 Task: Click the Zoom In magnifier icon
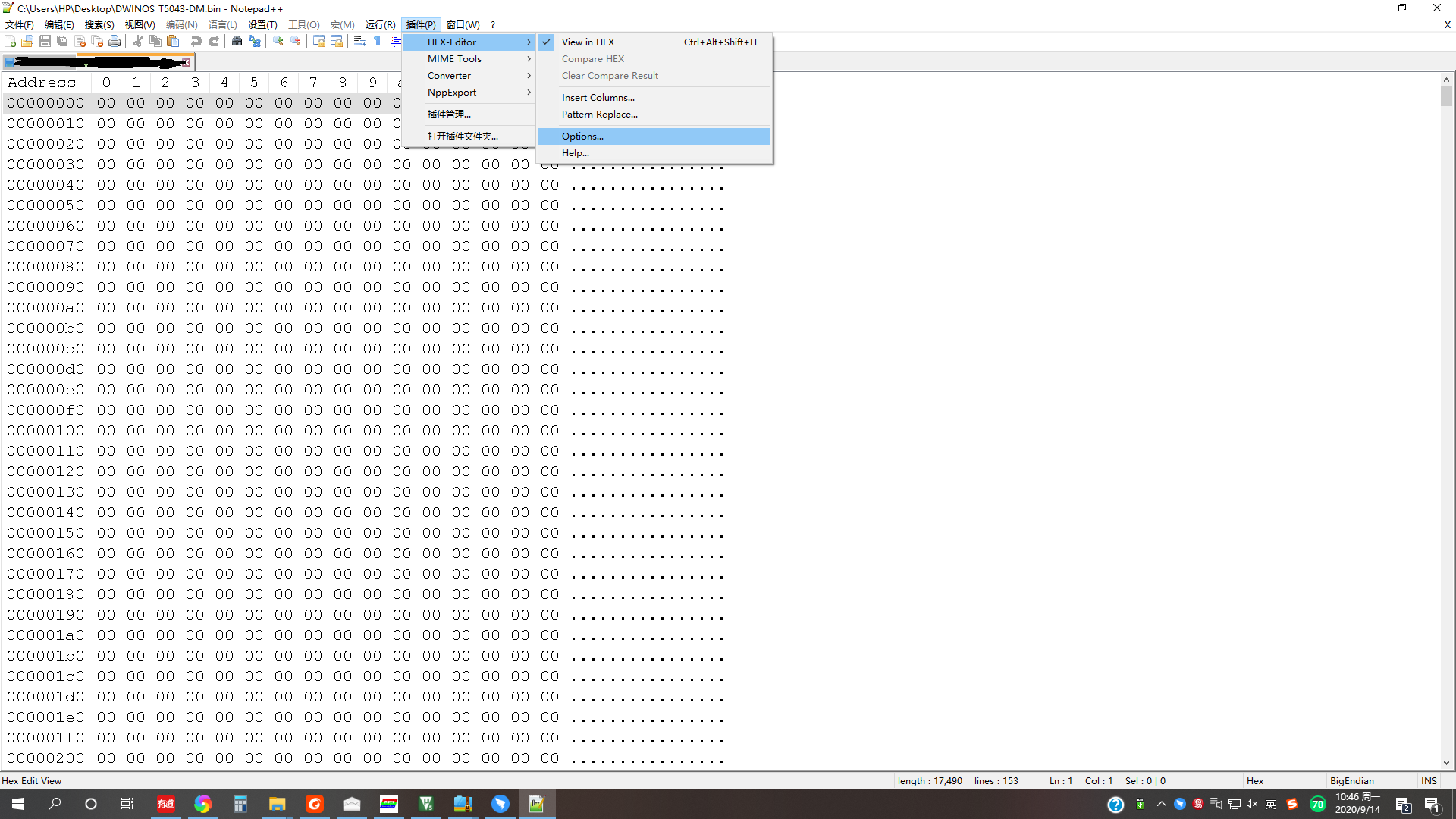(x=278, y=41)
